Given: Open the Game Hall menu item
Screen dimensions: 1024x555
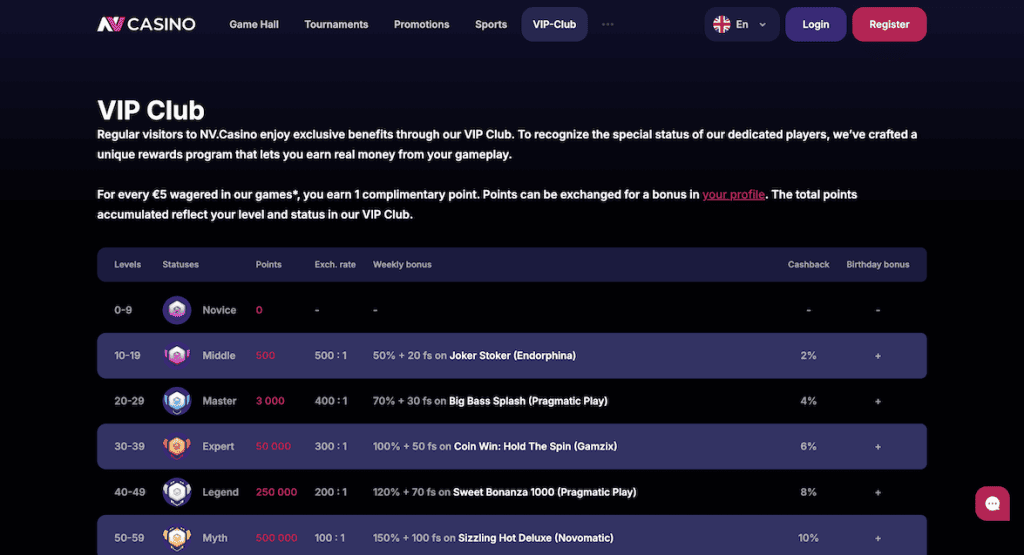Looking at the screenshot, I should [x=254, y=24].
